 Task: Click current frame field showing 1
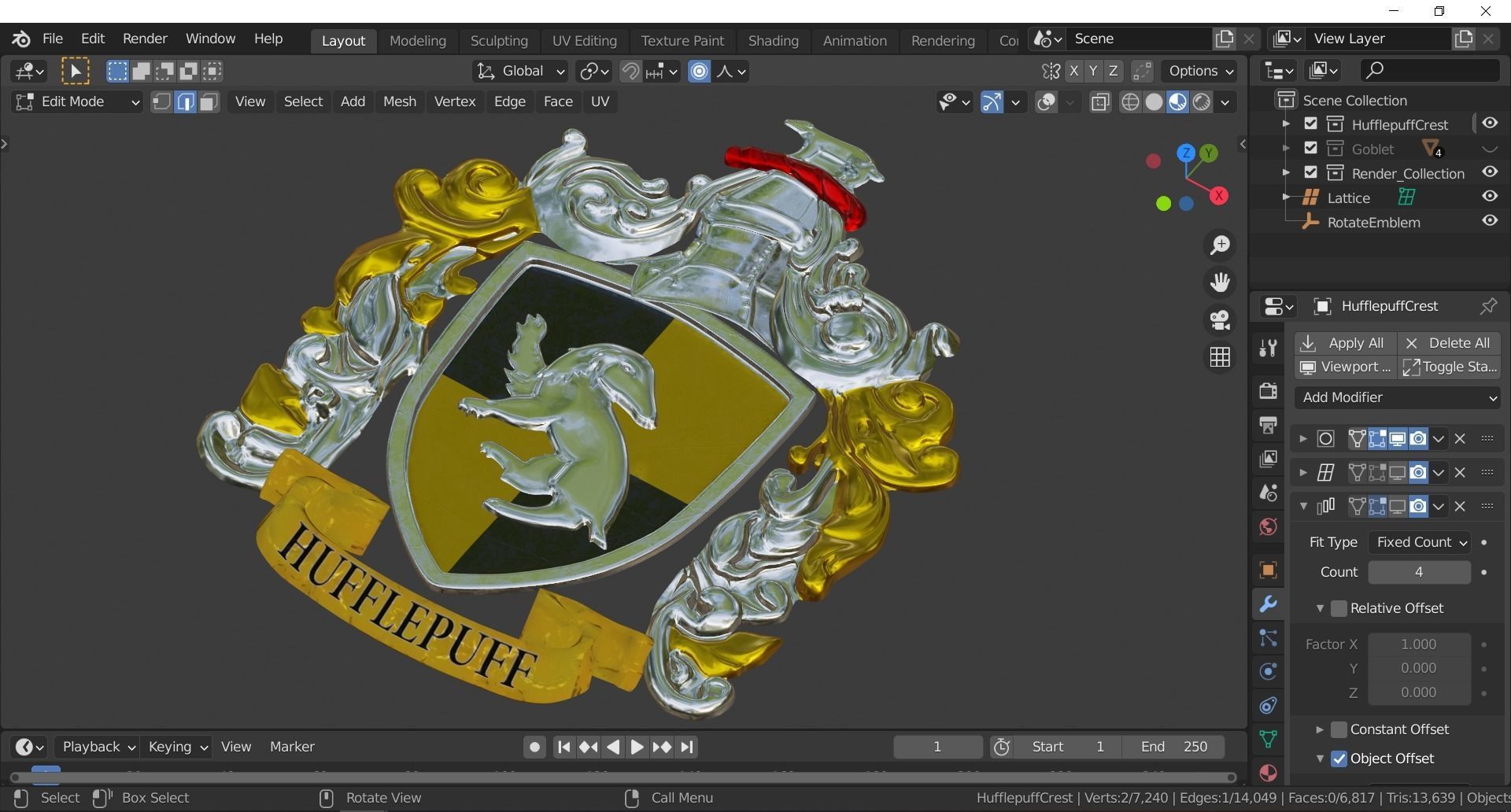pyautogui.click(x=937, y=747)
